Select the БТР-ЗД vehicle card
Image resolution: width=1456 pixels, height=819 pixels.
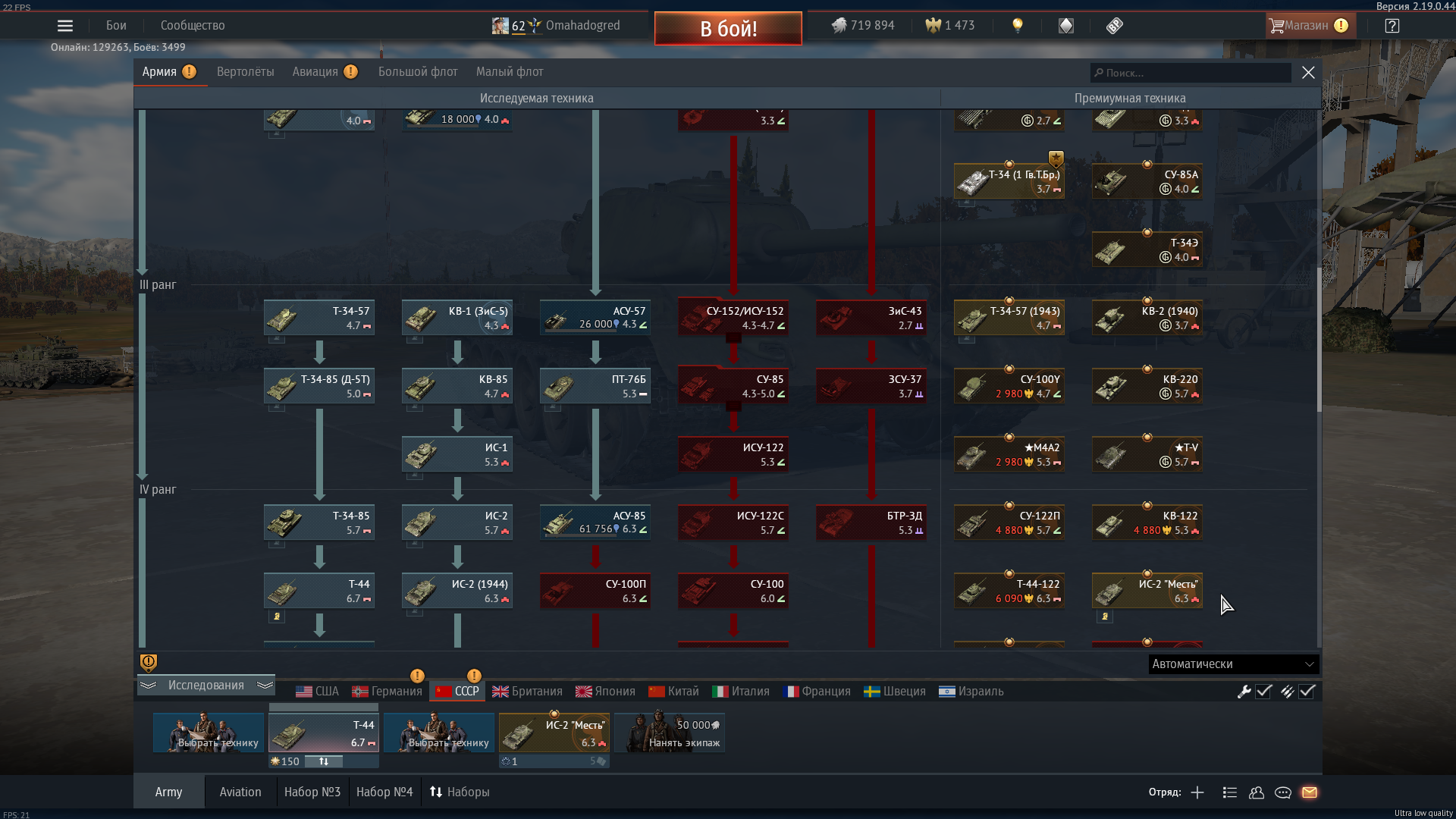click(x=871, y=522)
